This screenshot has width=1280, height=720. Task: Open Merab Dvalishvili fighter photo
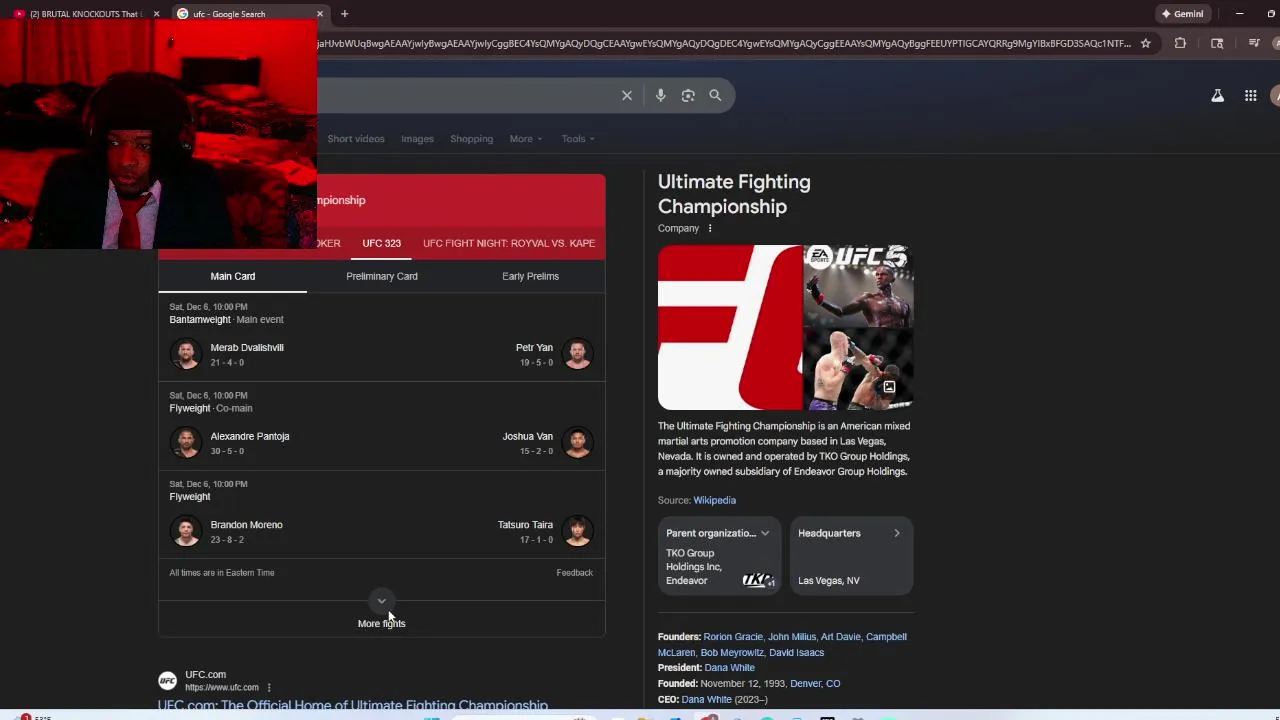(x=185, y=354)
